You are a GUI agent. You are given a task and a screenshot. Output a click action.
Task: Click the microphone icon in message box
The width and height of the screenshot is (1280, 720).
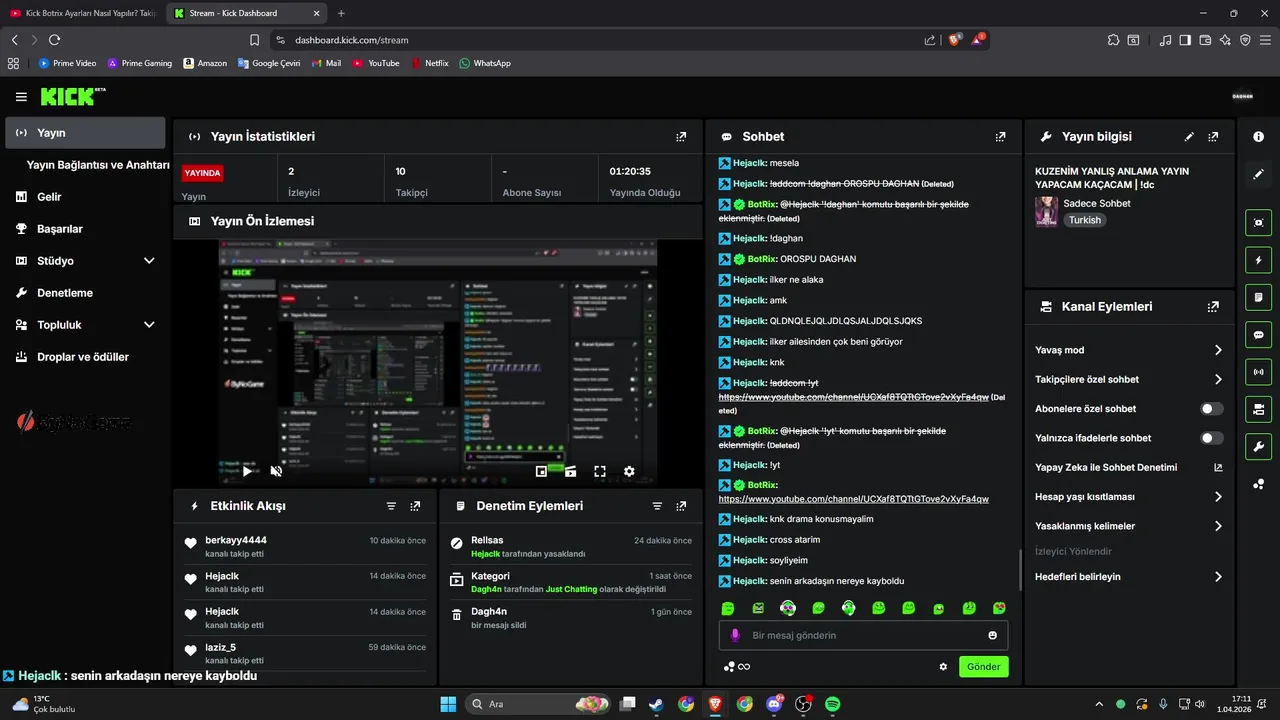pyautogui.click(x=735, y=635)
